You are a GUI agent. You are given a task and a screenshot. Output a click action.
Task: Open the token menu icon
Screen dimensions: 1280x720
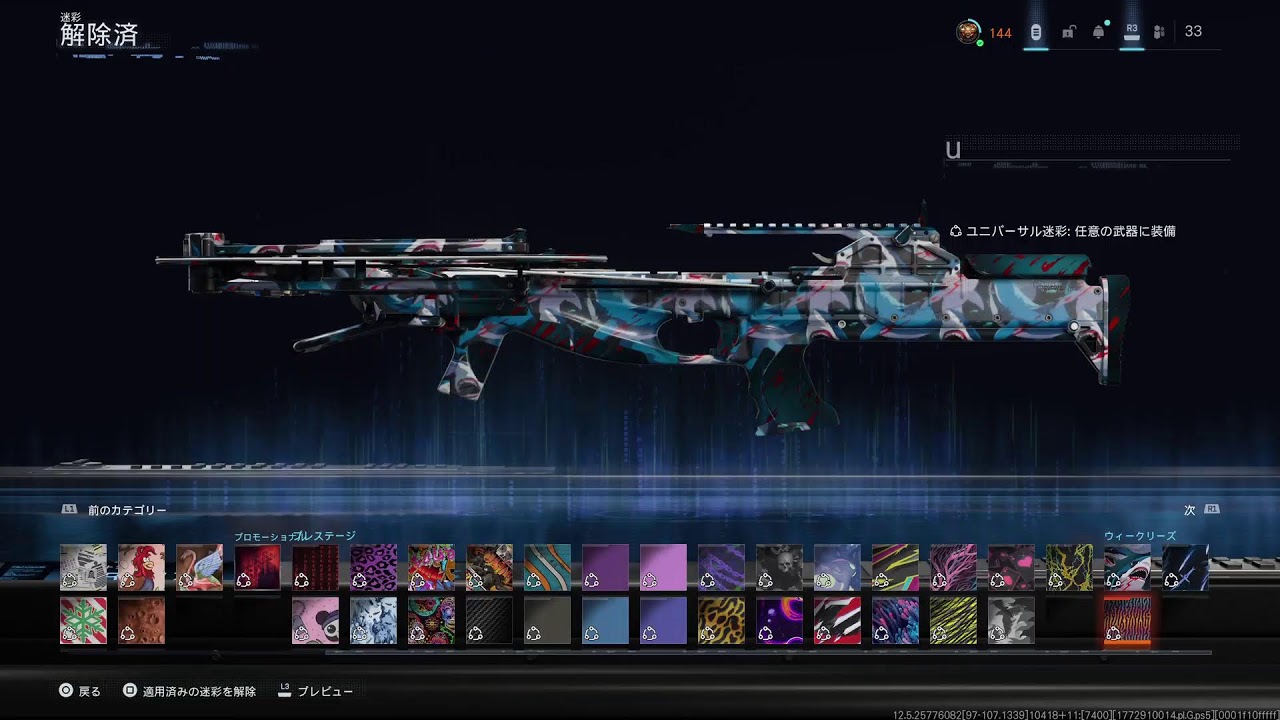point(1036,32)
